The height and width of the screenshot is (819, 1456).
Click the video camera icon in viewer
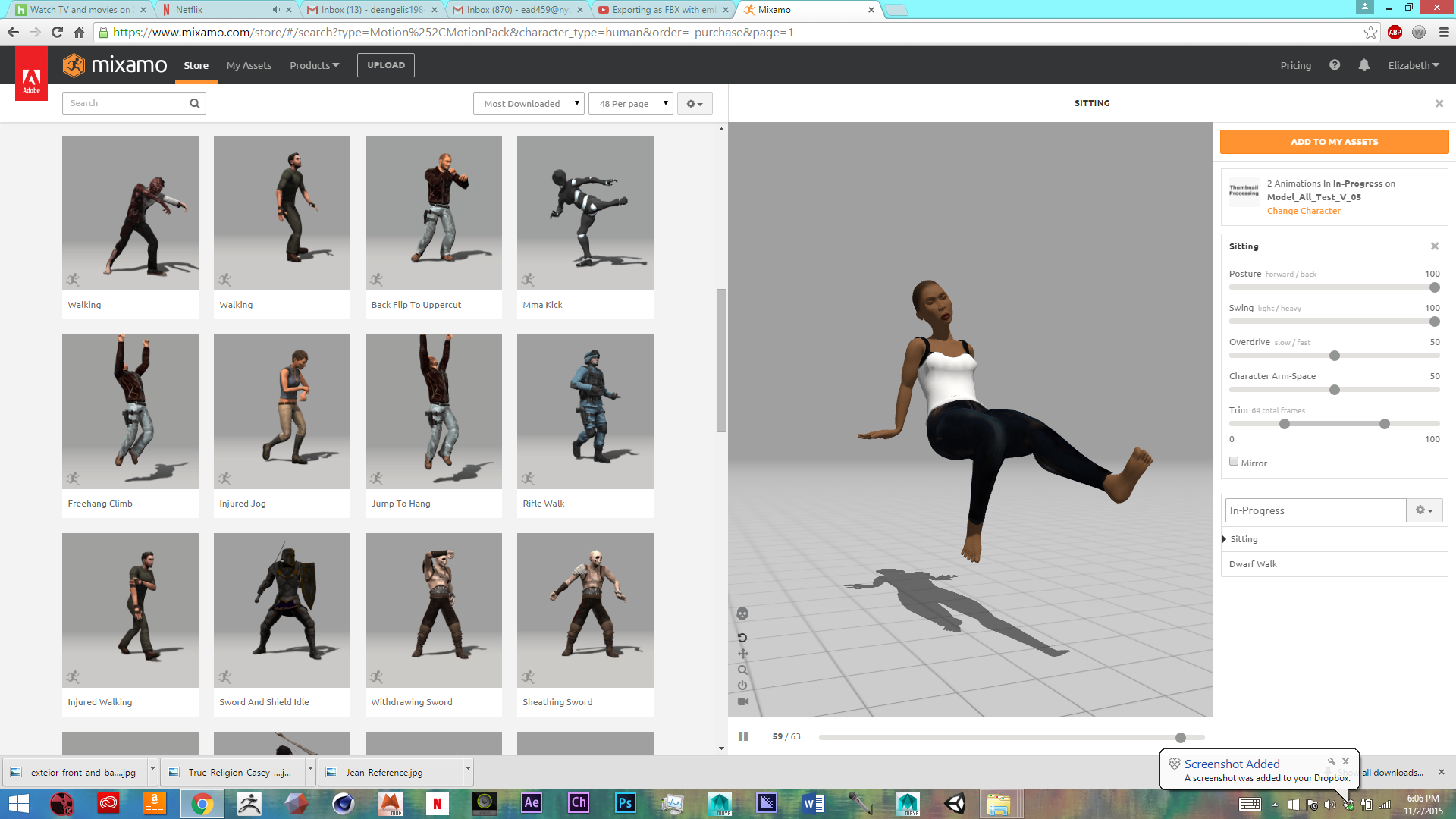point(742,701)
